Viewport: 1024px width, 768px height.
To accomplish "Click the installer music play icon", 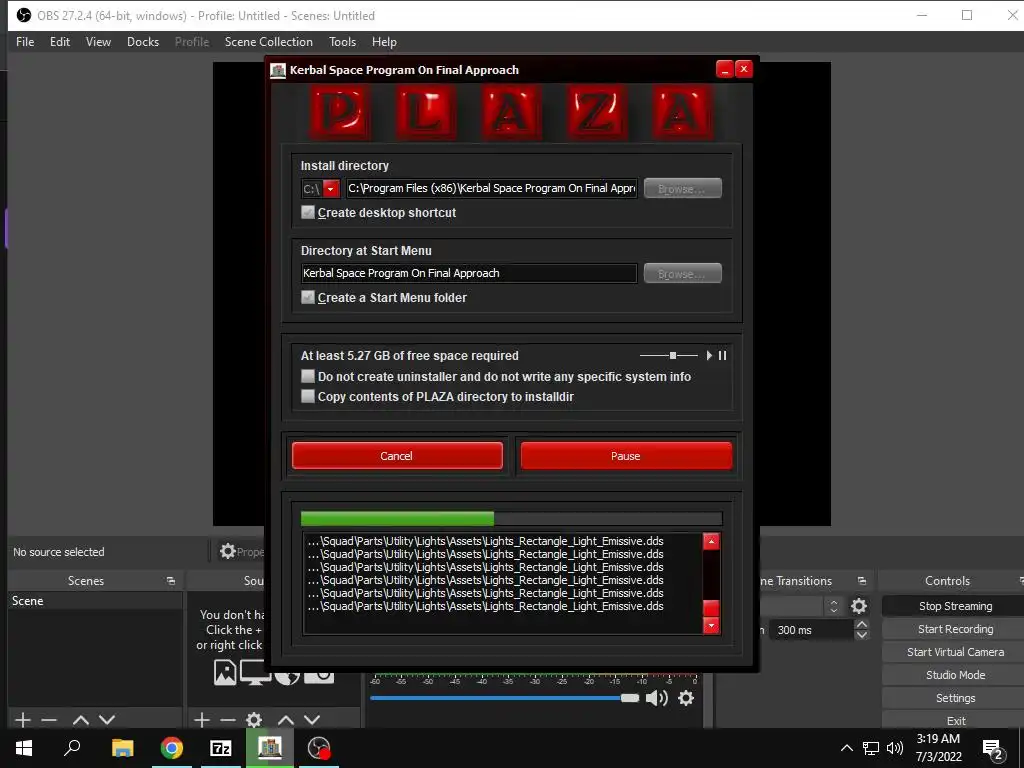I will (709, 355).
